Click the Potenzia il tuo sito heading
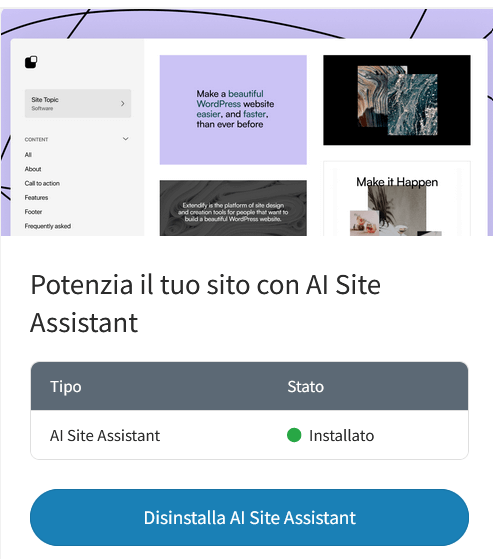The height and width of the screenshot is (559, 493). tap(205, 304)
